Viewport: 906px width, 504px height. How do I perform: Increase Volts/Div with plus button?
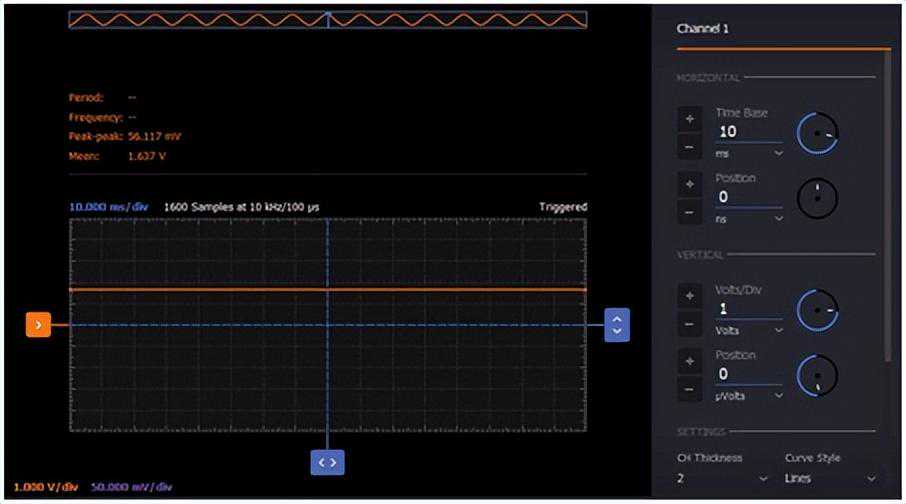[x=689, y=297]
